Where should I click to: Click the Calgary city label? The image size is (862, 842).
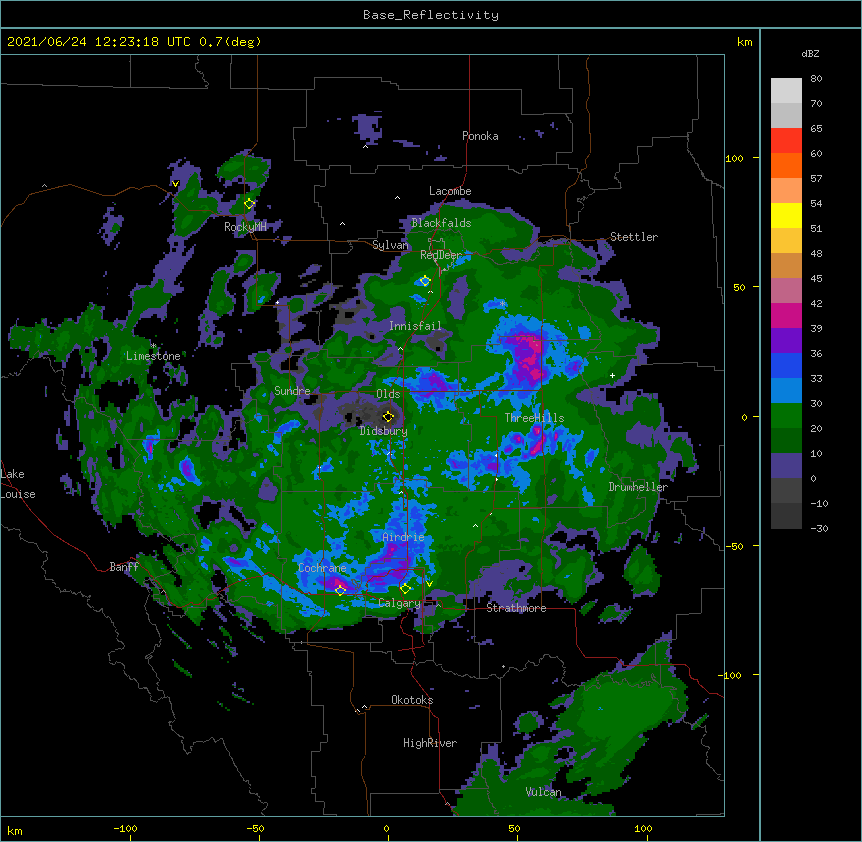399,603
